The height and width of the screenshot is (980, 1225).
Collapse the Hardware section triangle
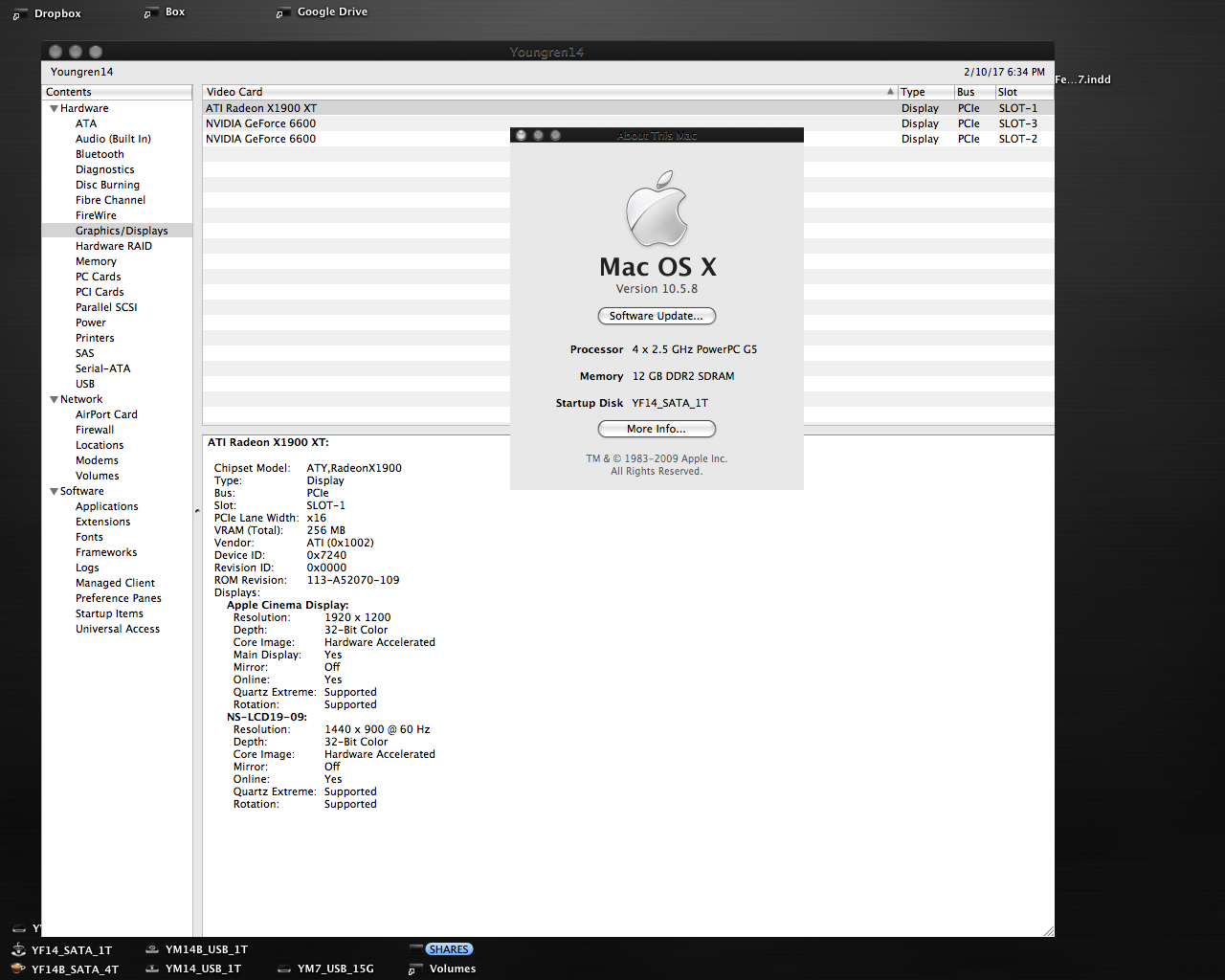[x=55, y=108]
